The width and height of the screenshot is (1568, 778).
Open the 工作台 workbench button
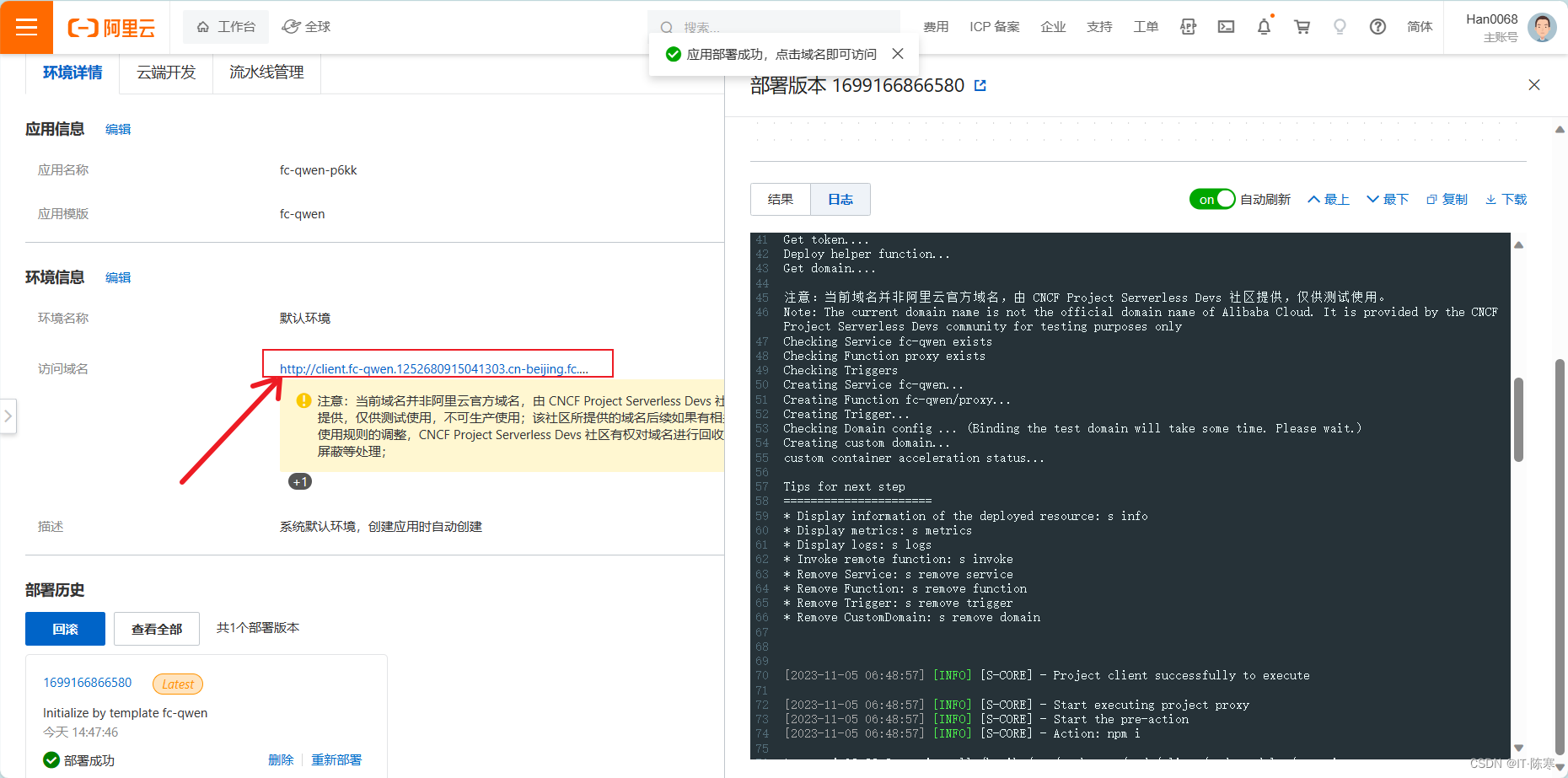[226, 27]
